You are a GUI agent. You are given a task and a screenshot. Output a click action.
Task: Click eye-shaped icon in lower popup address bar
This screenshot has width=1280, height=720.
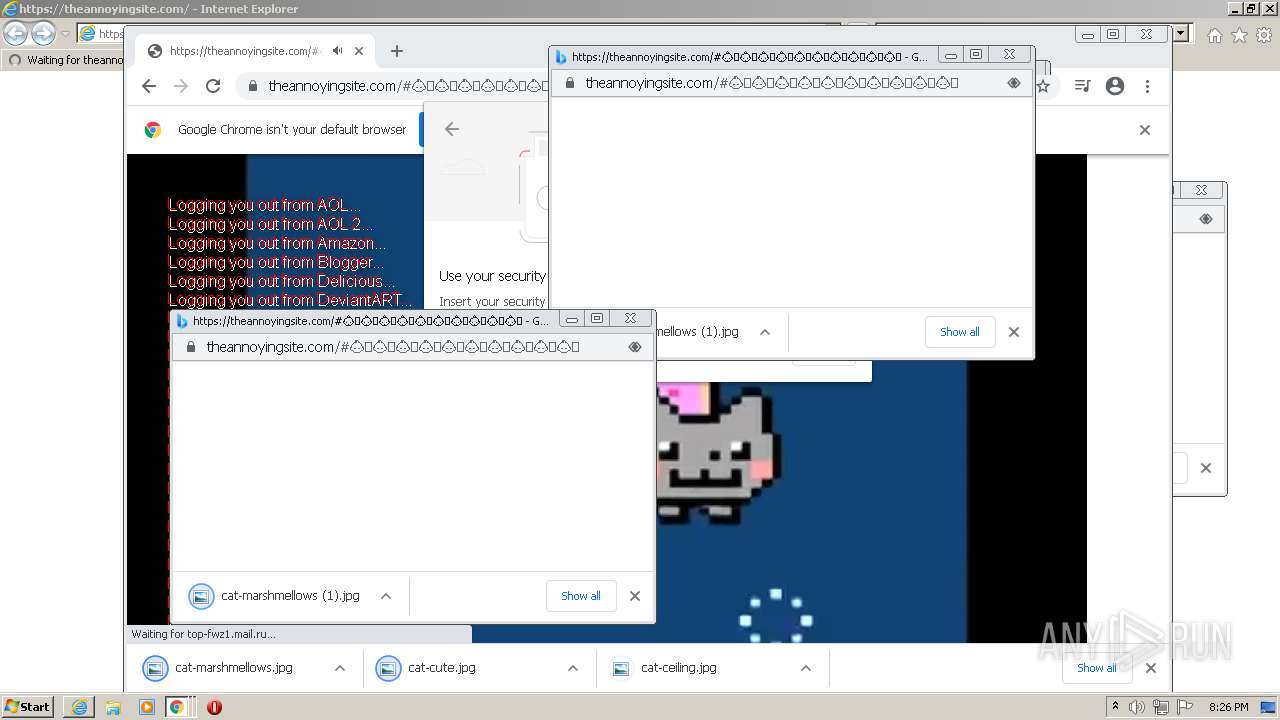635,347
